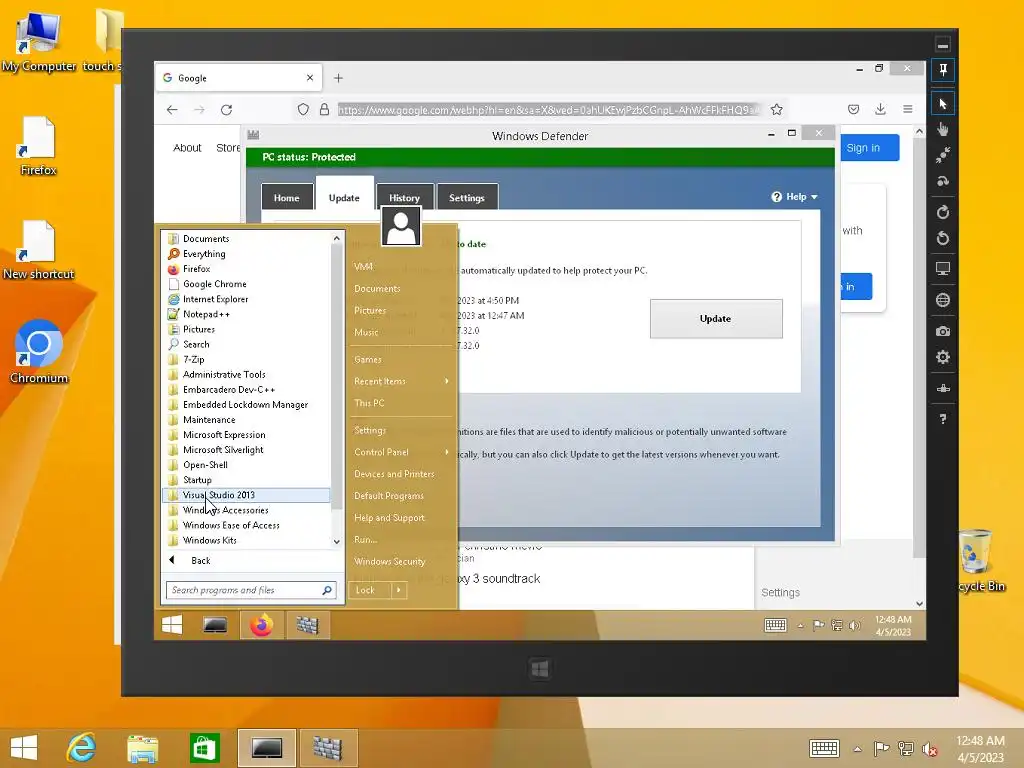
Task: Open Internet Explorer from Start menu list
Action: click(246, 299)
